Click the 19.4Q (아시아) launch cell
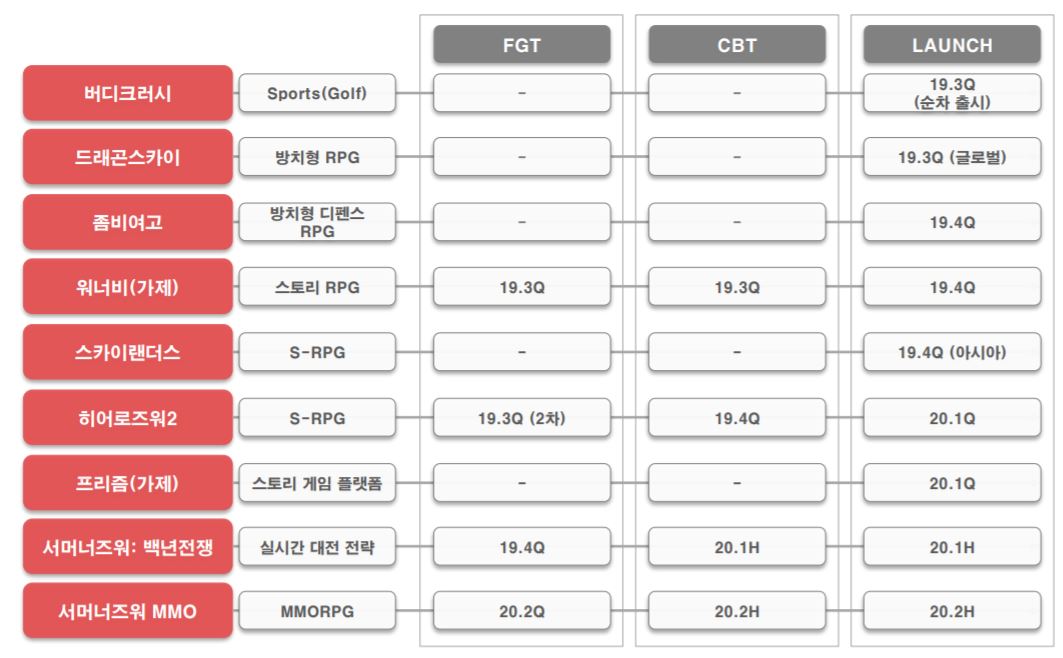This screenshot has width=1063, height=658. [x=952, y=352]
